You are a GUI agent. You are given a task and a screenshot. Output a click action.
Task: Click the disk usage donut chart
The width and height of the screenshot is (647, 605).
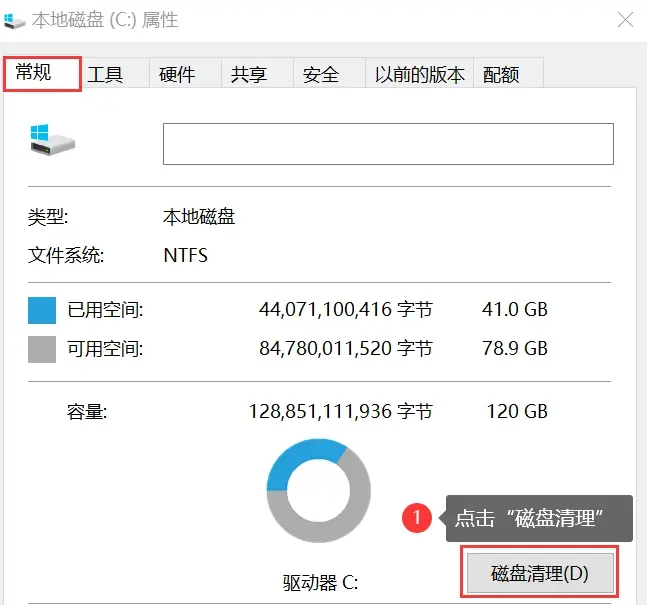point(319,490)
